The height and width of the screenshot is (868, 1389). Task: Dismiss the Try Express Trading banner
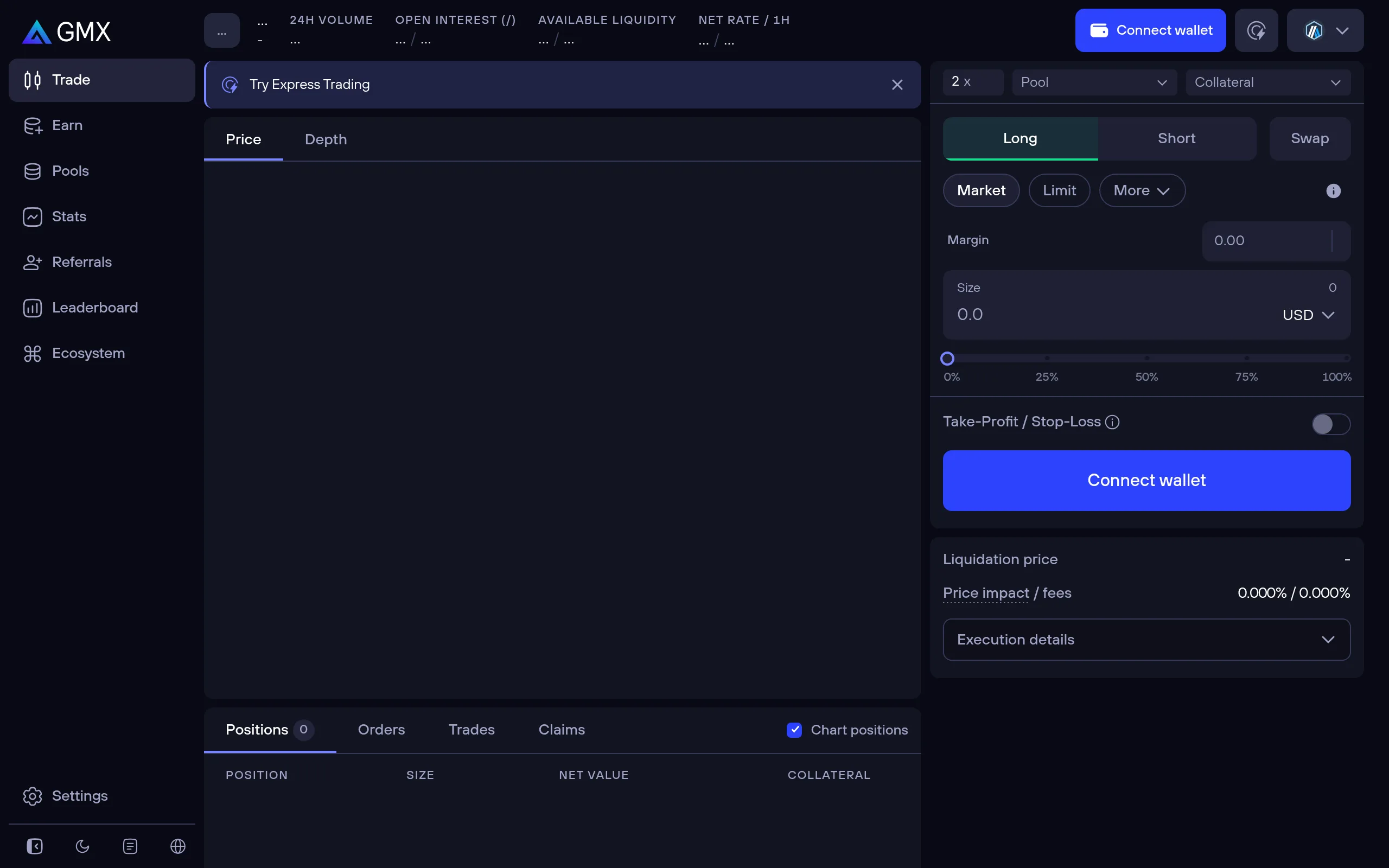897,85
